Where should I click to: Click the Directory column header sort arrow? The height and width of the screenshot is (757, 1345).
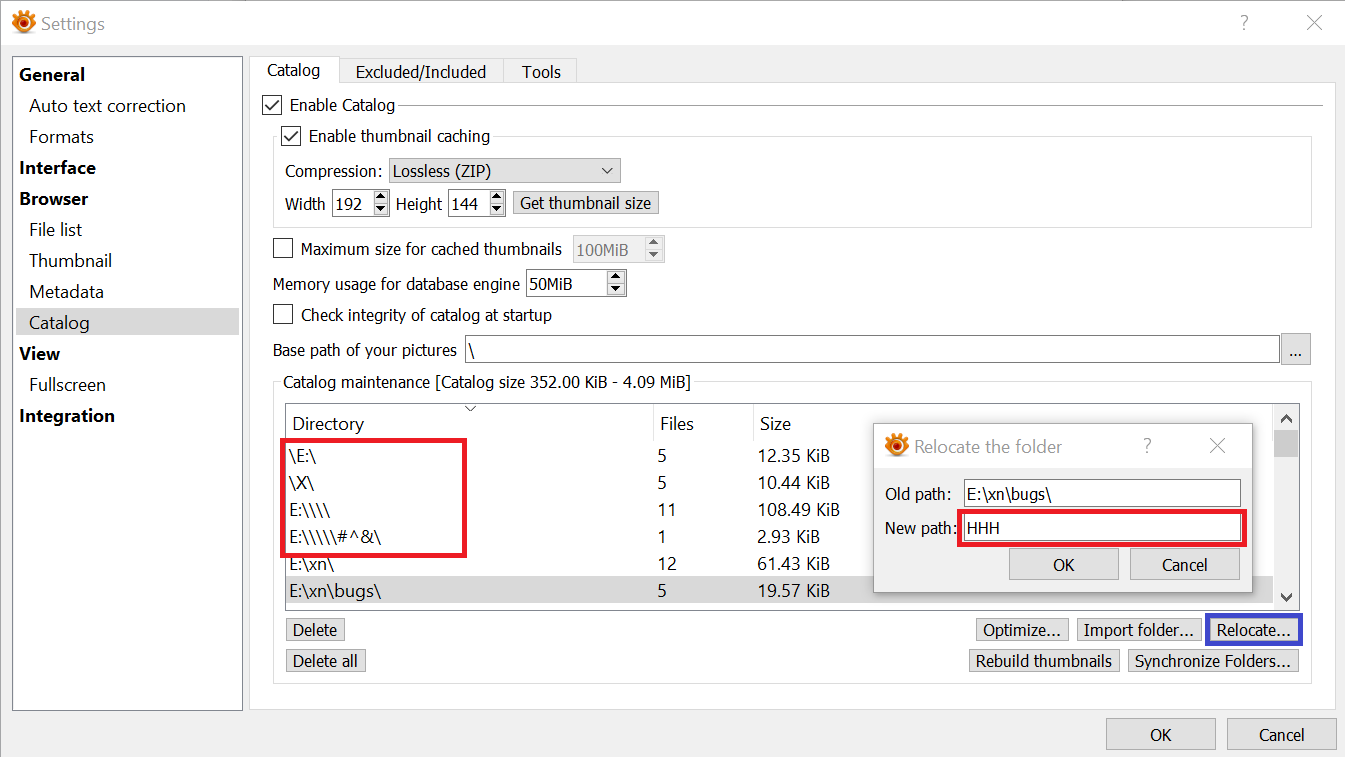pos(470,408)
